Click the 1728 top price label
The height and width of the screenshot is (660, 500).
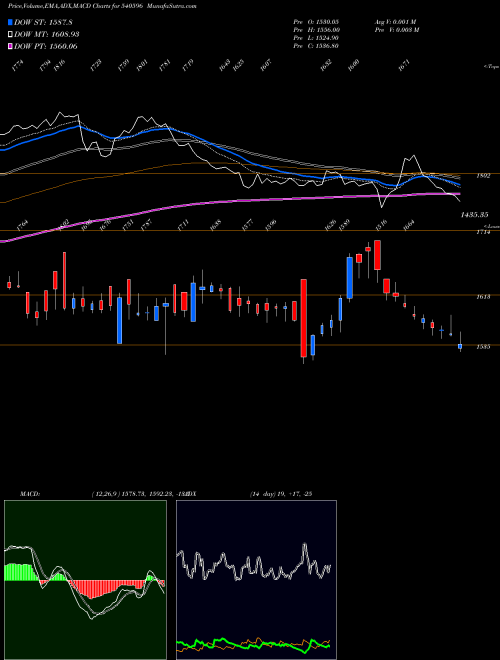(96, 66)
